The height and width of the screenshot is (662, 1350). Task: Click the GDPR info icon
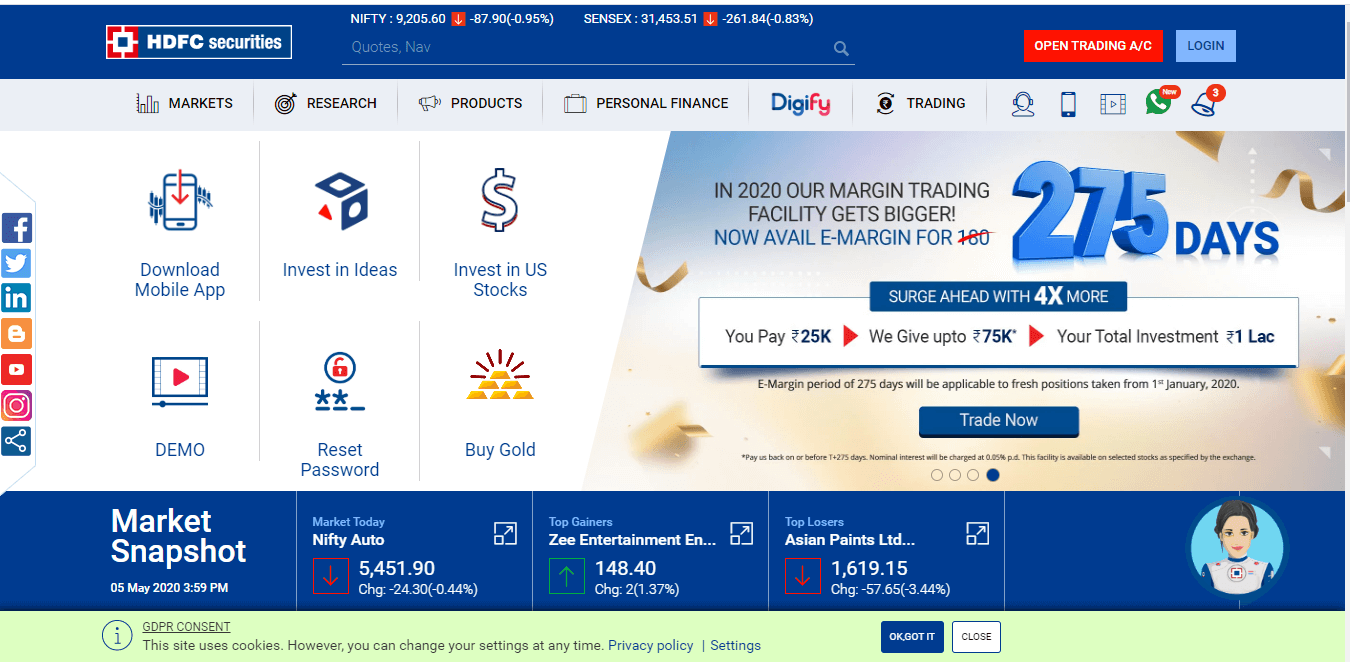(116, 636)
